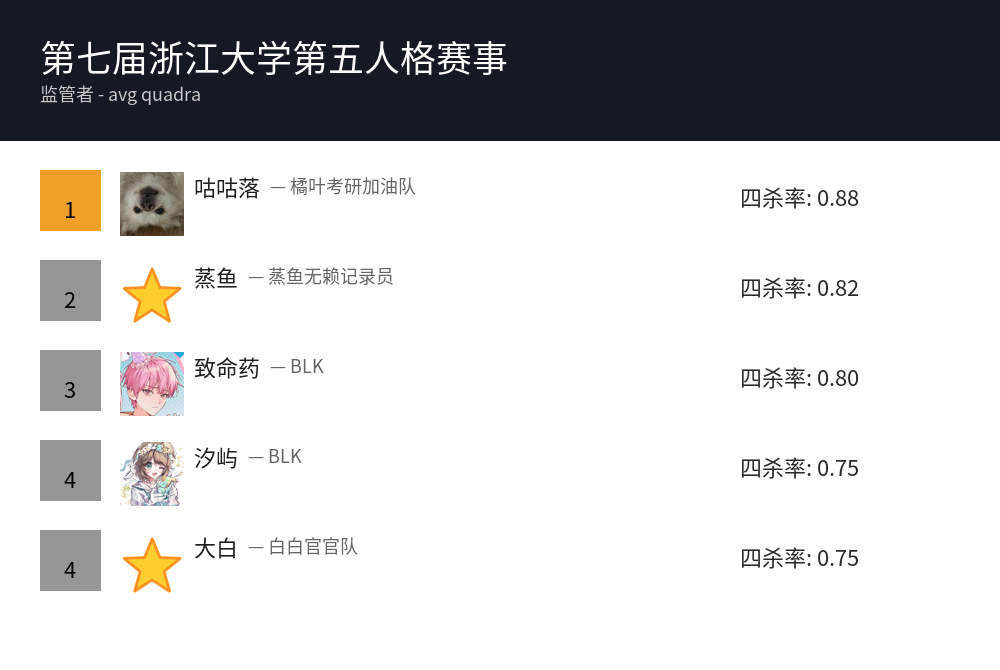This screenshot has height=670, width=1000.
Task: Open team 橘叶考研加油队
Action: coord(352,187)
